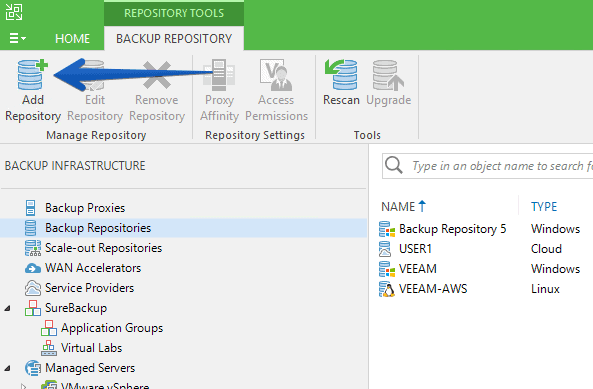593x389 pixels.
Task: Click the magnifier search icon
Action: (x=394, y=166)
